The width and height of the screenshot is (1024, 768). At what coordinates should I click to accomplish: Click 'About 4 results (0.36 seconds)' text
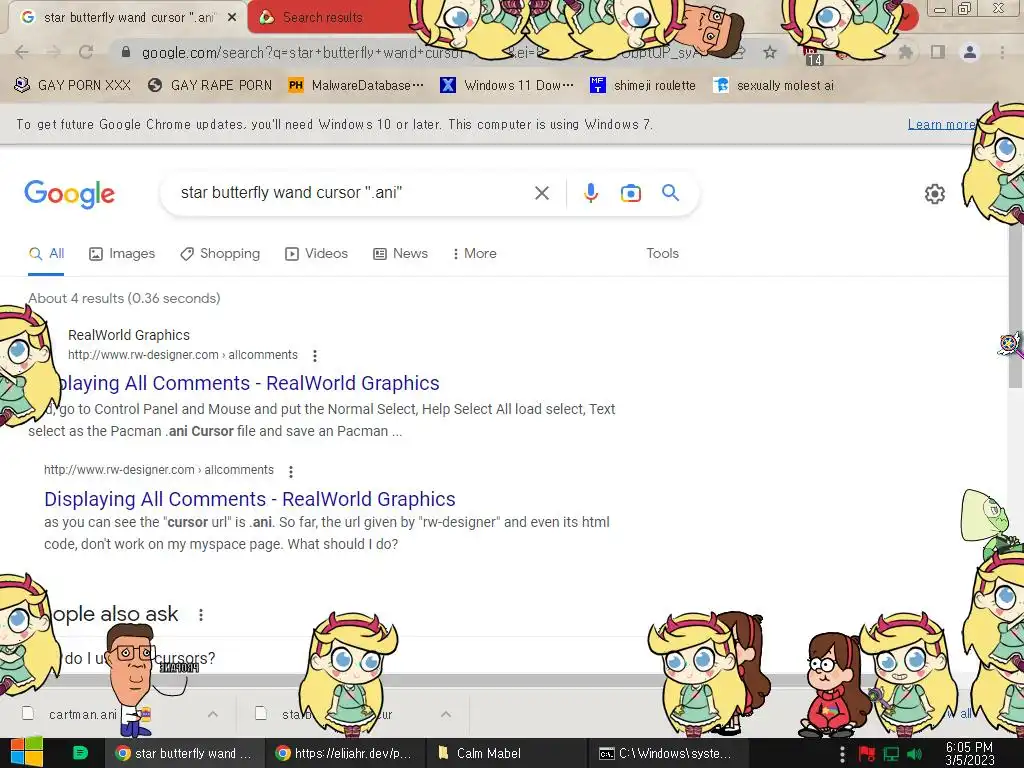point(124,298)
